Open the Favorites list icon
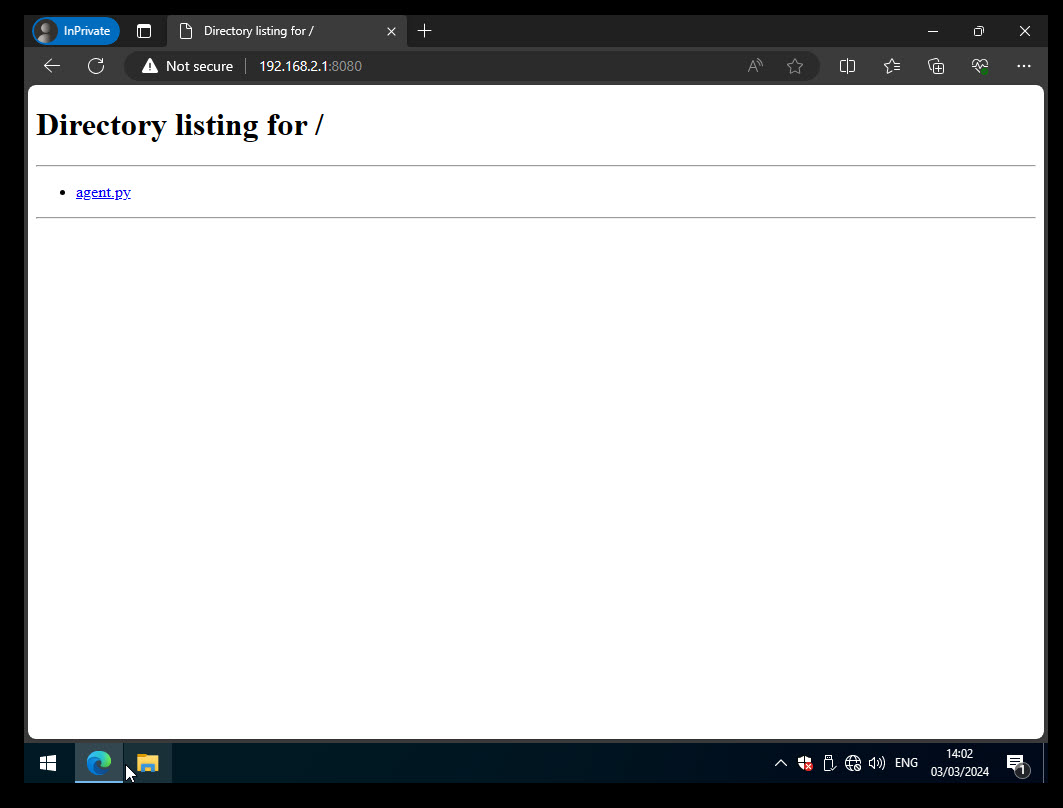This screenshot has width=1063, height=808. (x=892, y=66)
